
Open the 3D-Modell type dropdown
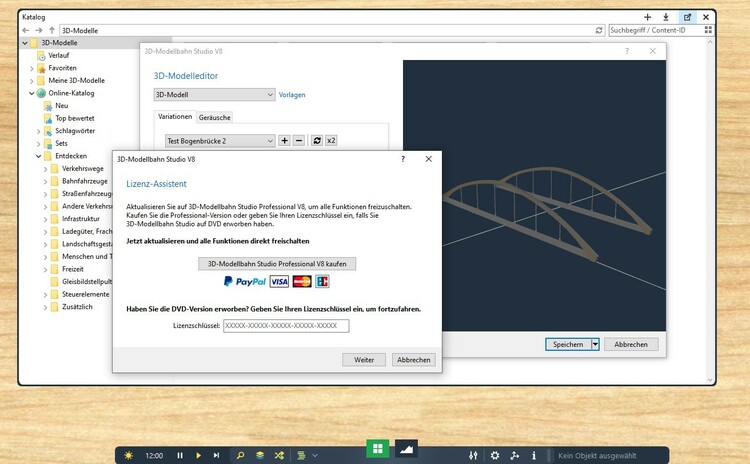[214, 95]
